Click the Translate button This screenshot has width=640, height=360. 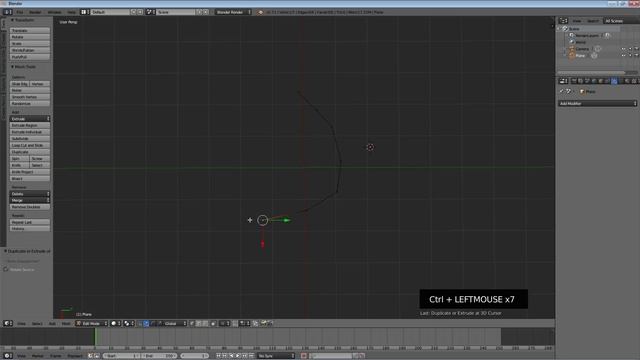[x=30, y=31]
